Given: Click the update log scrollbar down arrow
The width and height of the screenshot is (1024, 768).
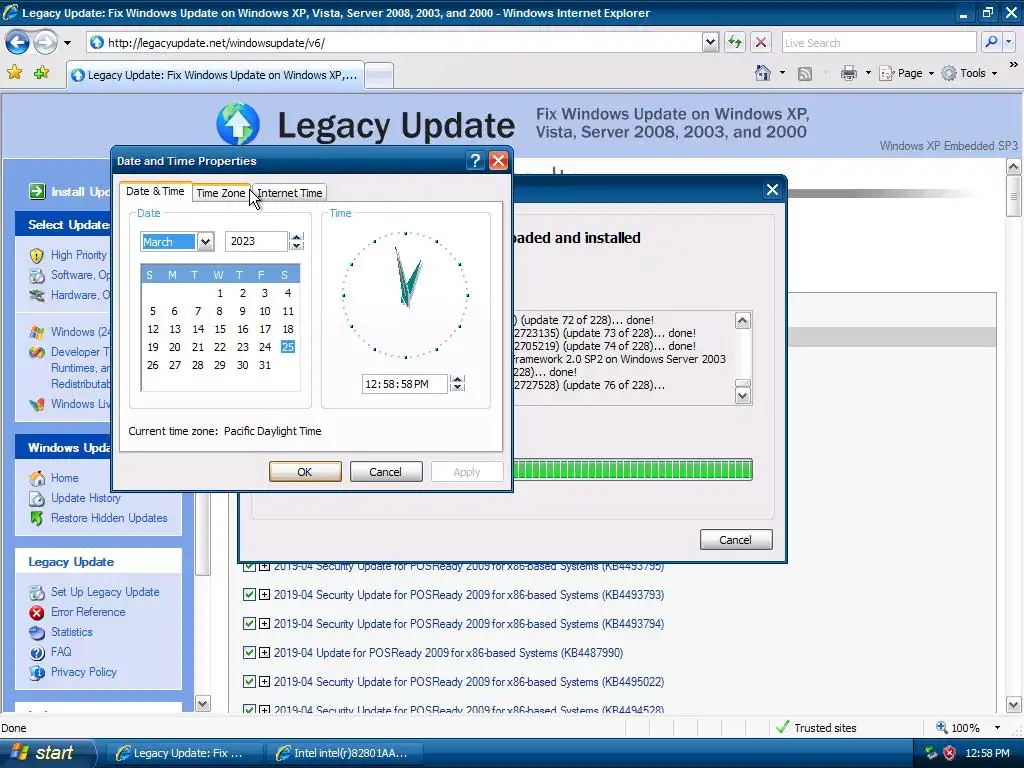Looking at the screenshot, I should point(743,396).
